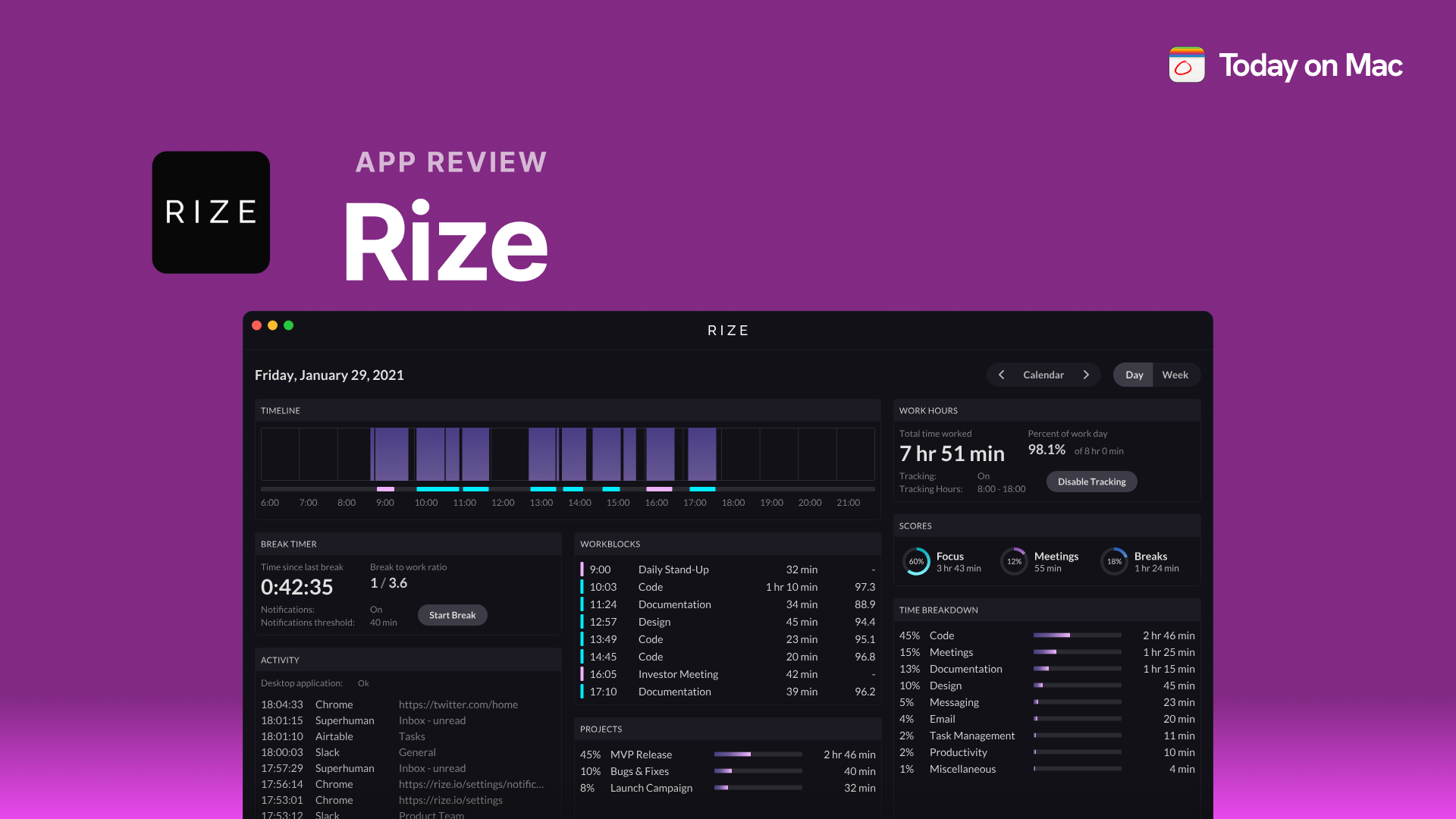1456x819 pixels.
Task: Click the left chevron to view previous day
Action: tap(1001, 375)
